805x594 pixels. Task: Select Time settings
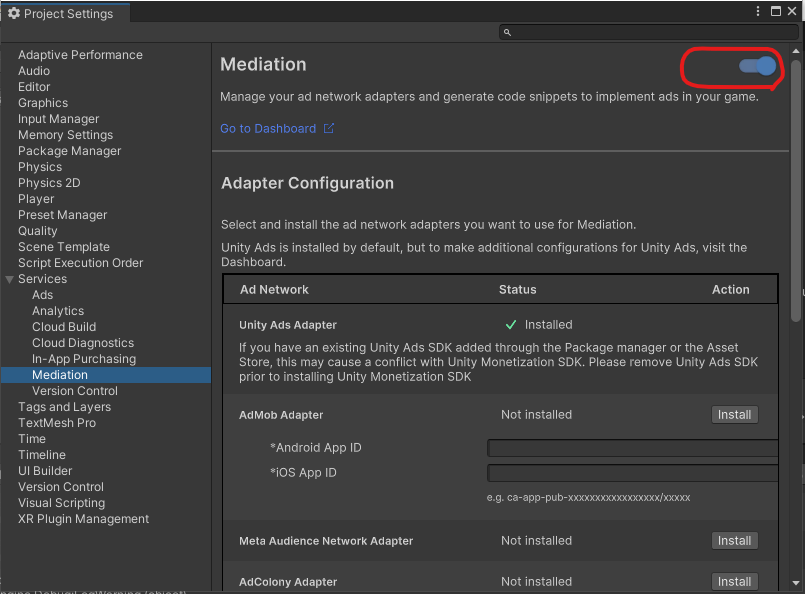32,439
